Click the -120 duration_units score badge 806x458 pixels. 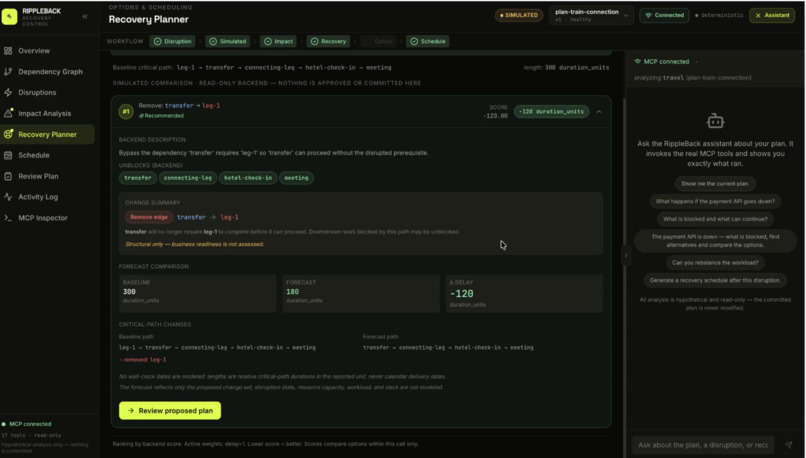[x=552, y=112]
